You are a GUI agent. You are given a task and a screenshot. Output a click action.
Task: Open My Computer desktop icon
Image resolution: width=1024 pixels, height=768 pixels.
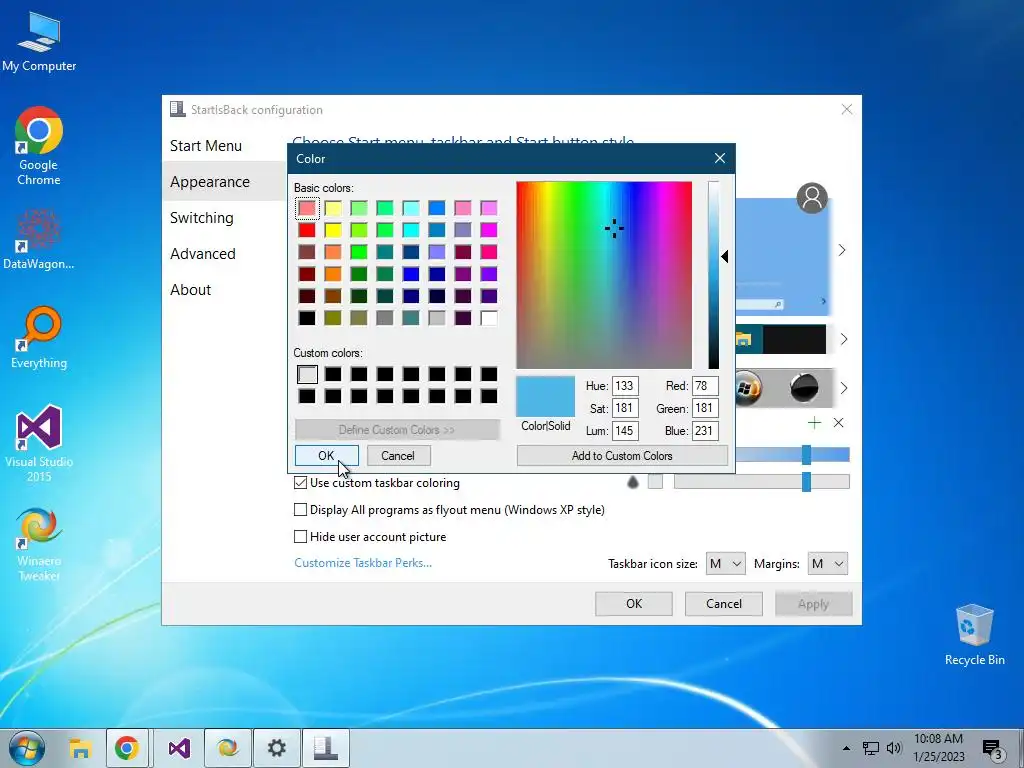point(39,41)
